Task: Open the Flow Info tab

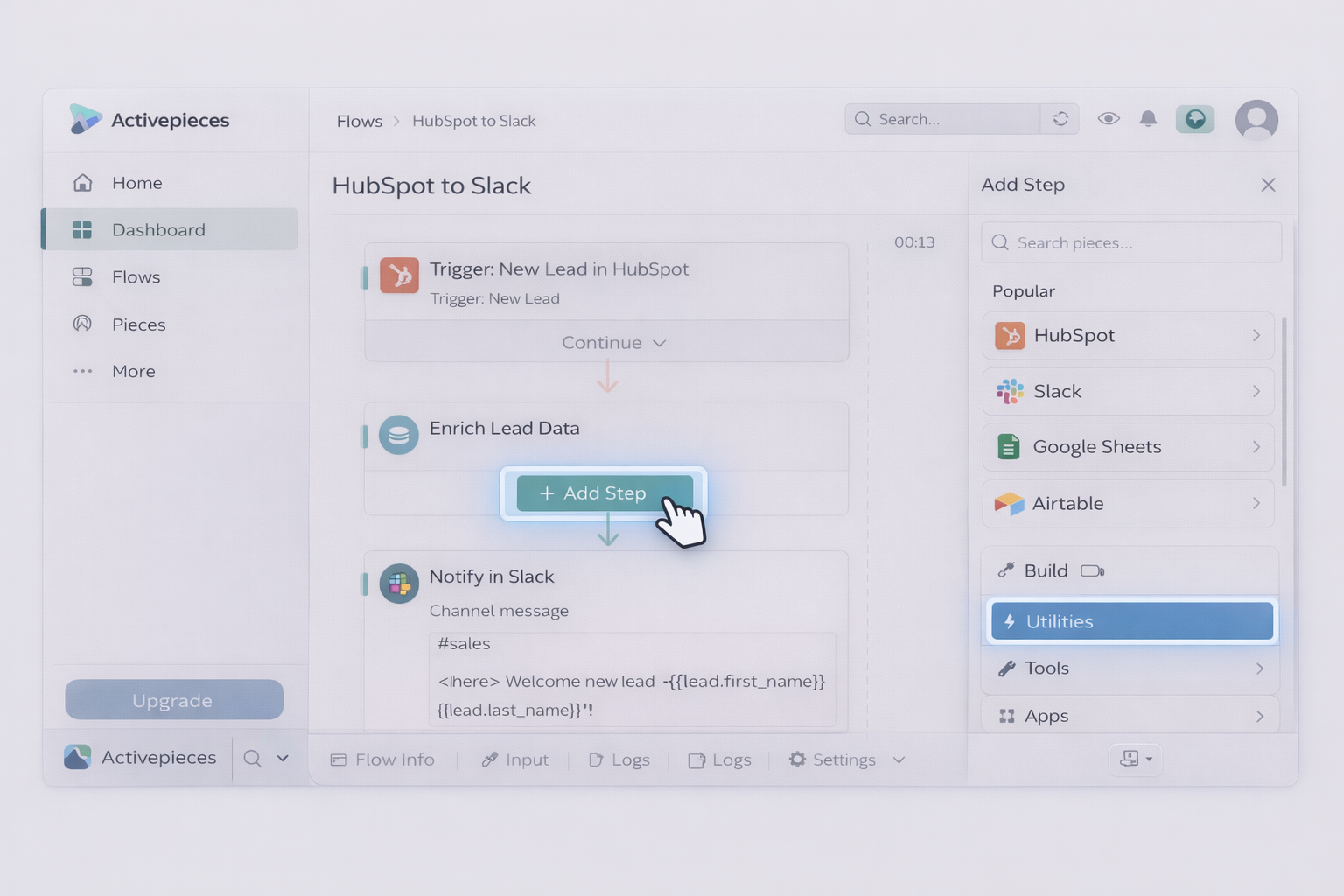Action: click(x=382, y=759)
